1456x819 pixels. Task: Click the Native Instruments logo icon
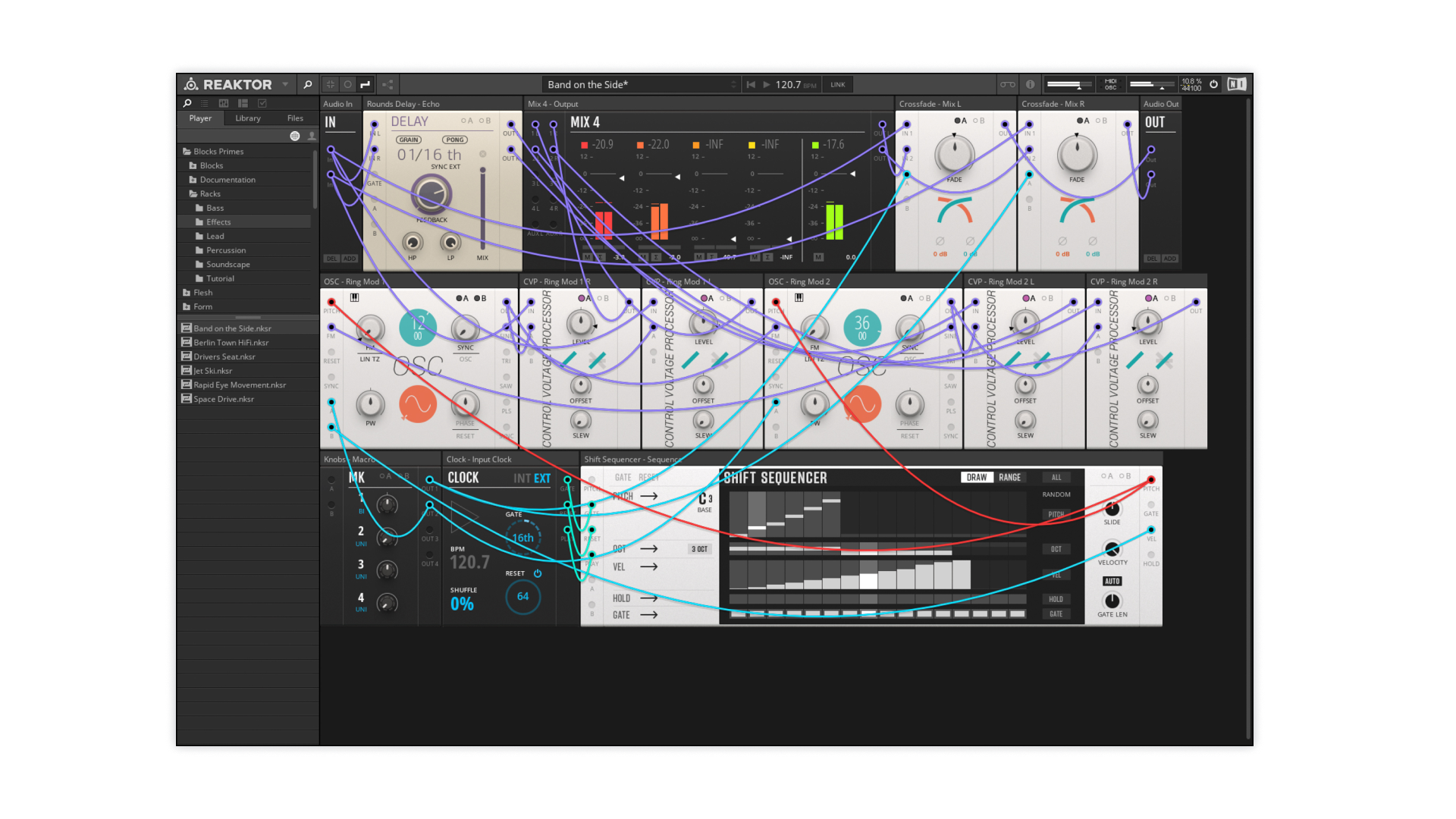click(x=1237, y=84)
